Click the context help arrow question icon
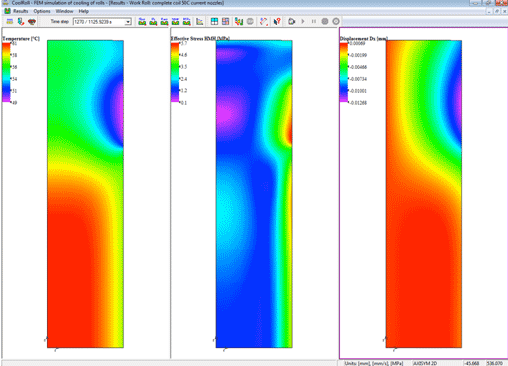508x366 pixels. (277, 22)
